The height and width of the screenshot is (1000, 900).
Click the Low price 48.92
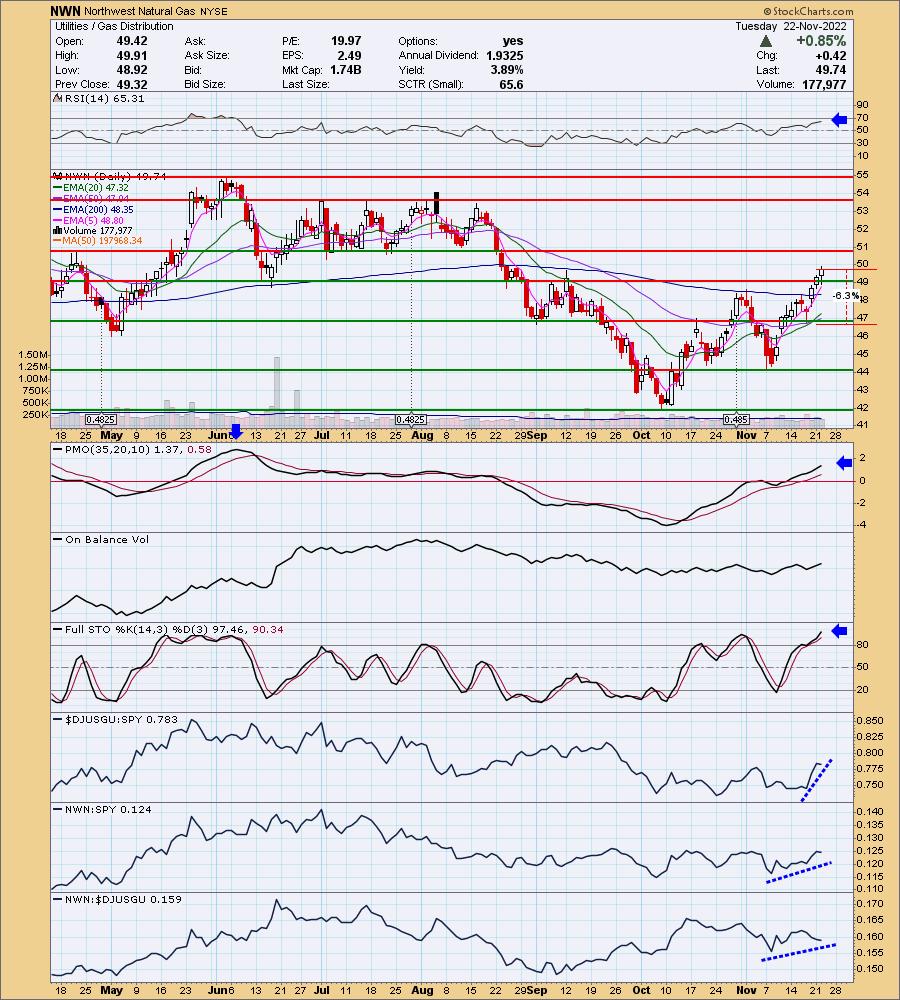tap(132, 70)
